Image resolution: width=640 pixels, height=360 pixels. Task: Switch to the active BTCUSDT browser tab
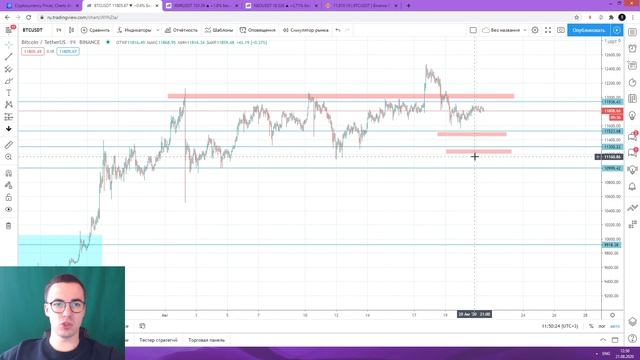pos(122,6)
